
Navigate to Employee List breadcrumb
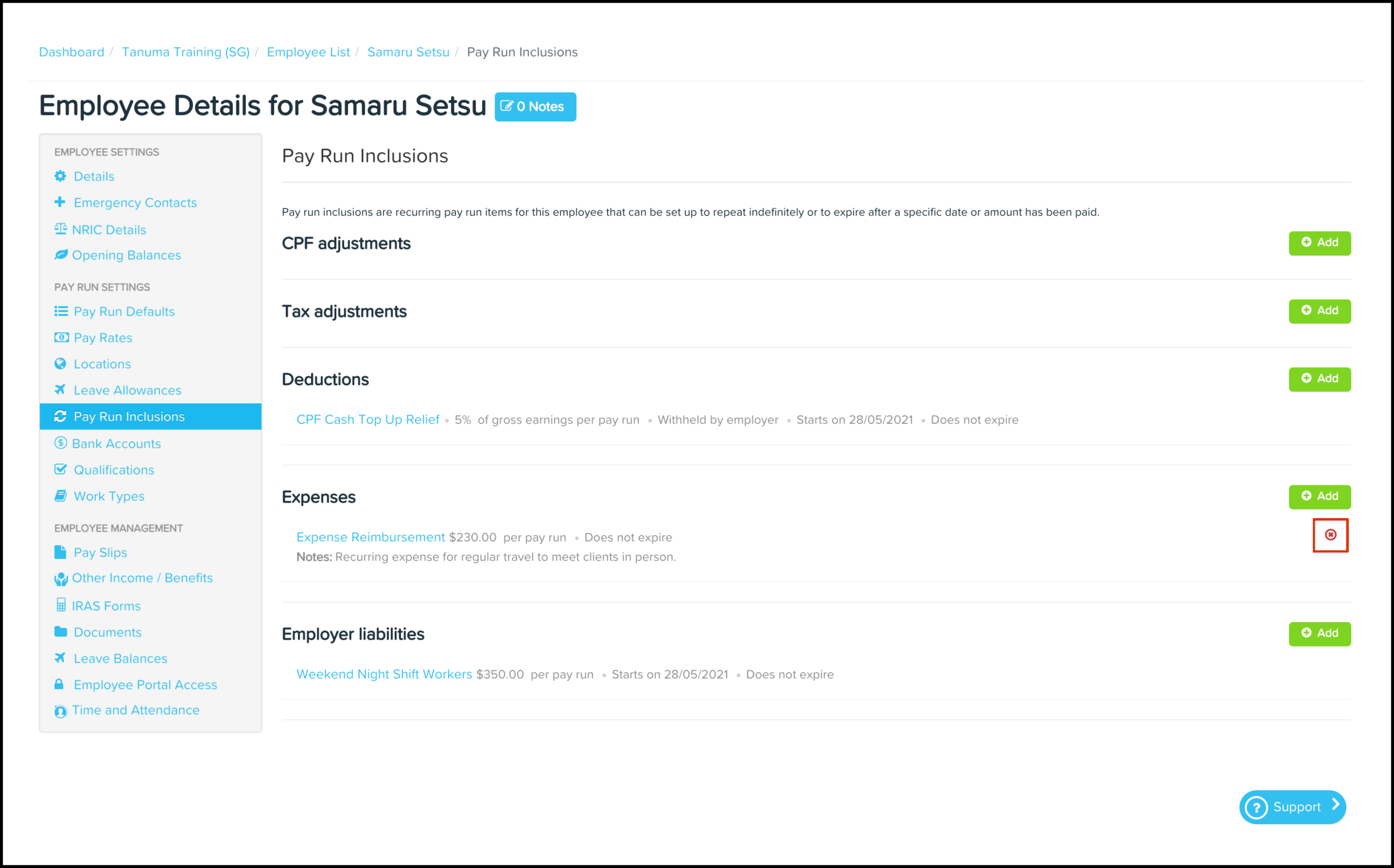[x=308, y=52]
